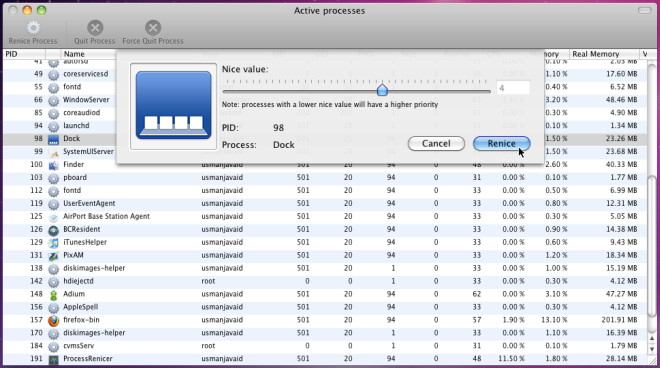Click the Renice Process gear icon
660x368 pixels.
[x=33, y=28]
